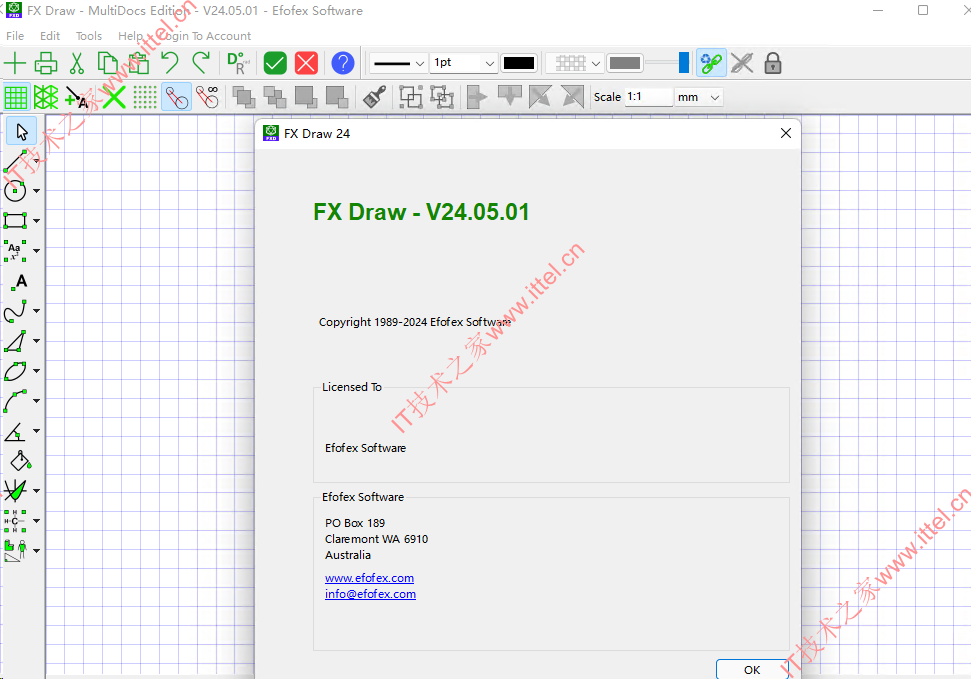
Task: Choose the pointer Select tool
Action: coord(22,131)
